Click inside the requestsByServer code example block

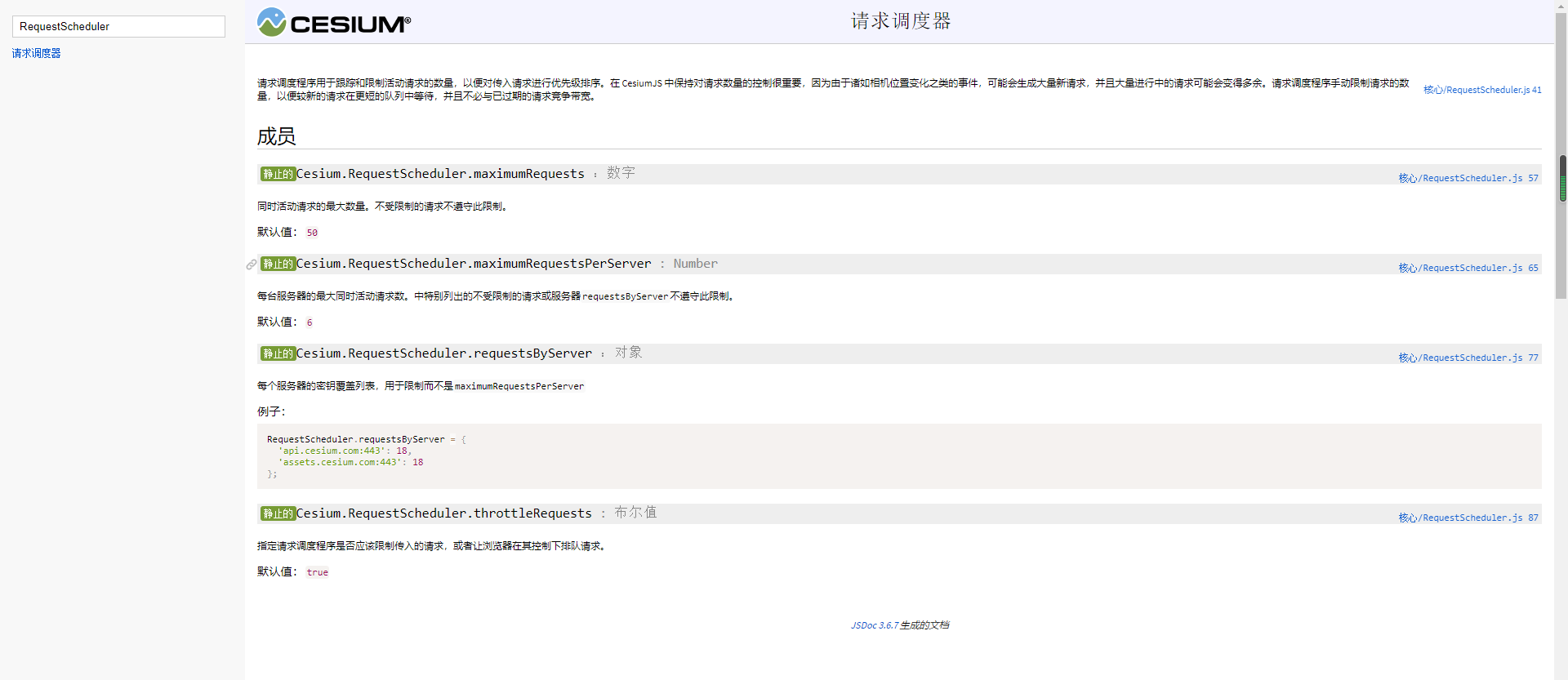898,456
